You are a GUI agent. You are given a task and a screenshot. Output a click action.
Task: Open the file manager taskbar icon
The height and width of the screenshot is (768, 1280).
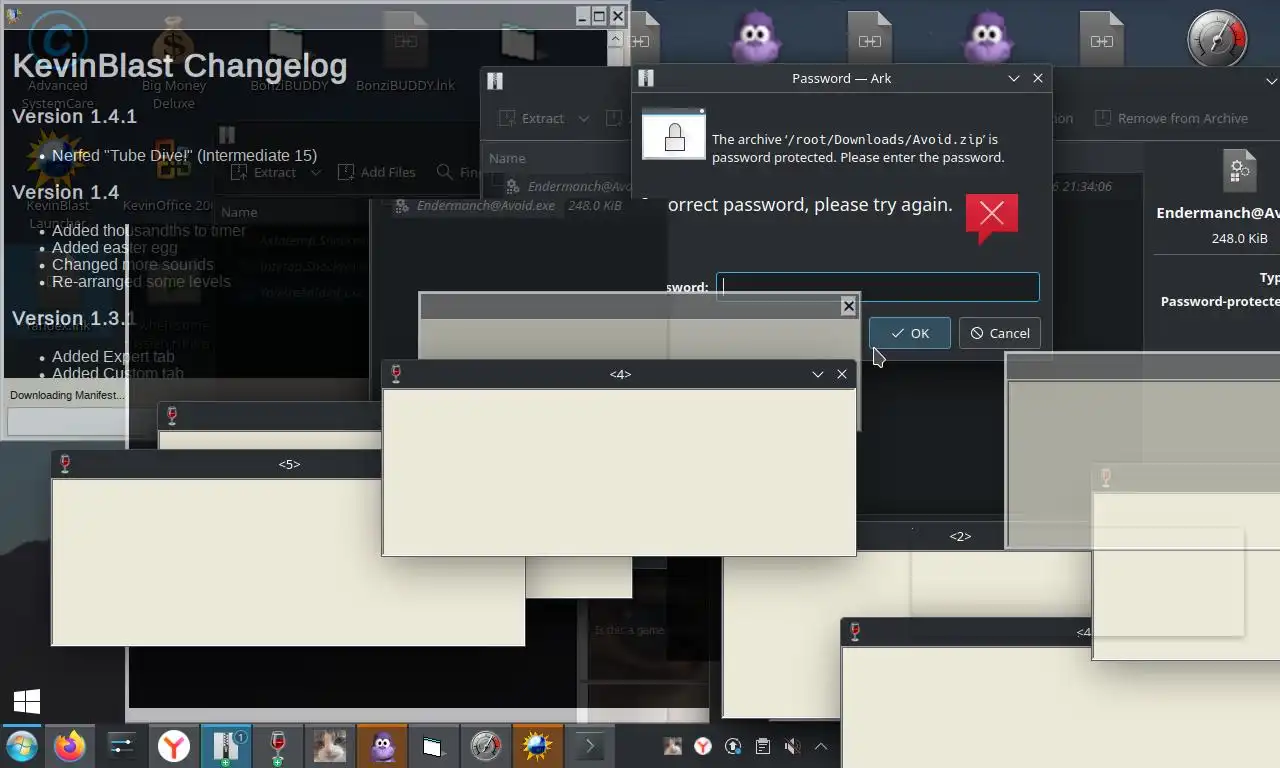(x=432, y=746)
